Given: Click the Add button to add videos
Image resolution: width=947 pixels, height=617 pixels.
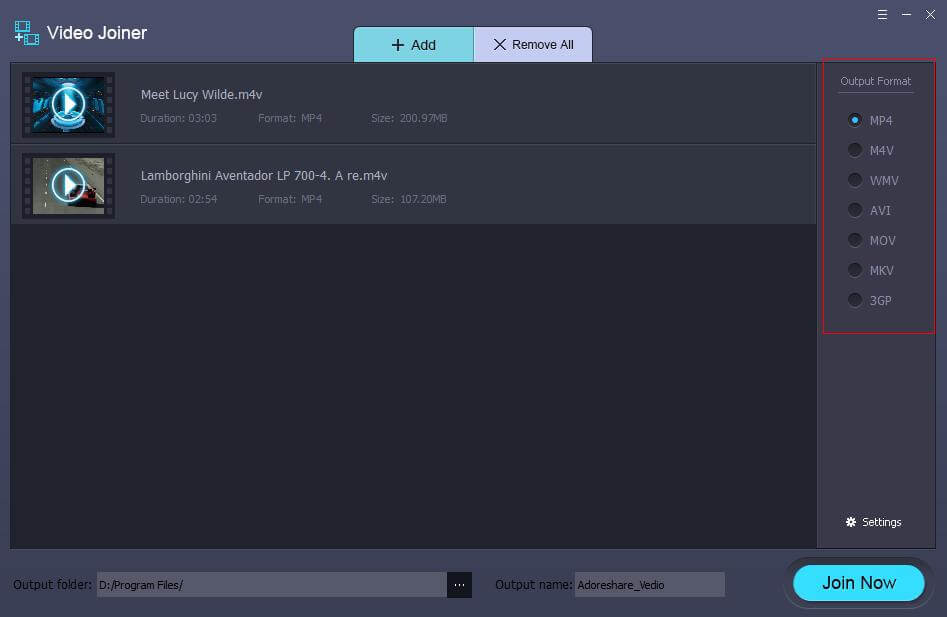Looking at the screenshot, I should (x=413, y=45).
